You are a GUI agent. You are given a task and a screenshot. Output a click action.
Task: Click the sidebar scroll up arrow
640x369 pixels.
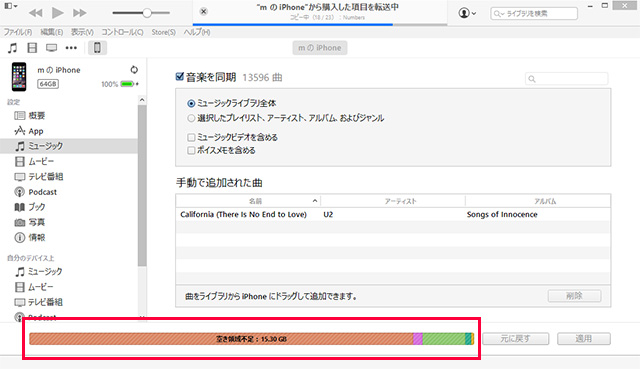click(142, 100)
